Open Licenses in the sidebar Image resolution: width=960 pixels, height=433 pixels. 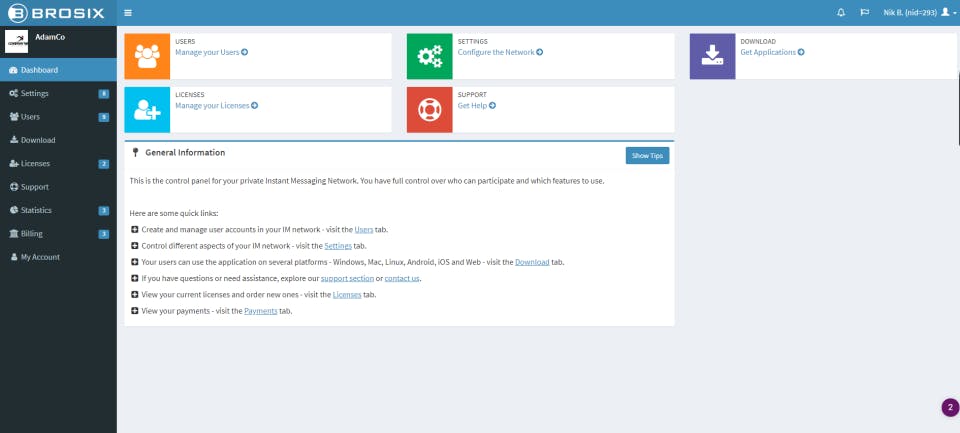pyautogui.click(x=58, y=164)
